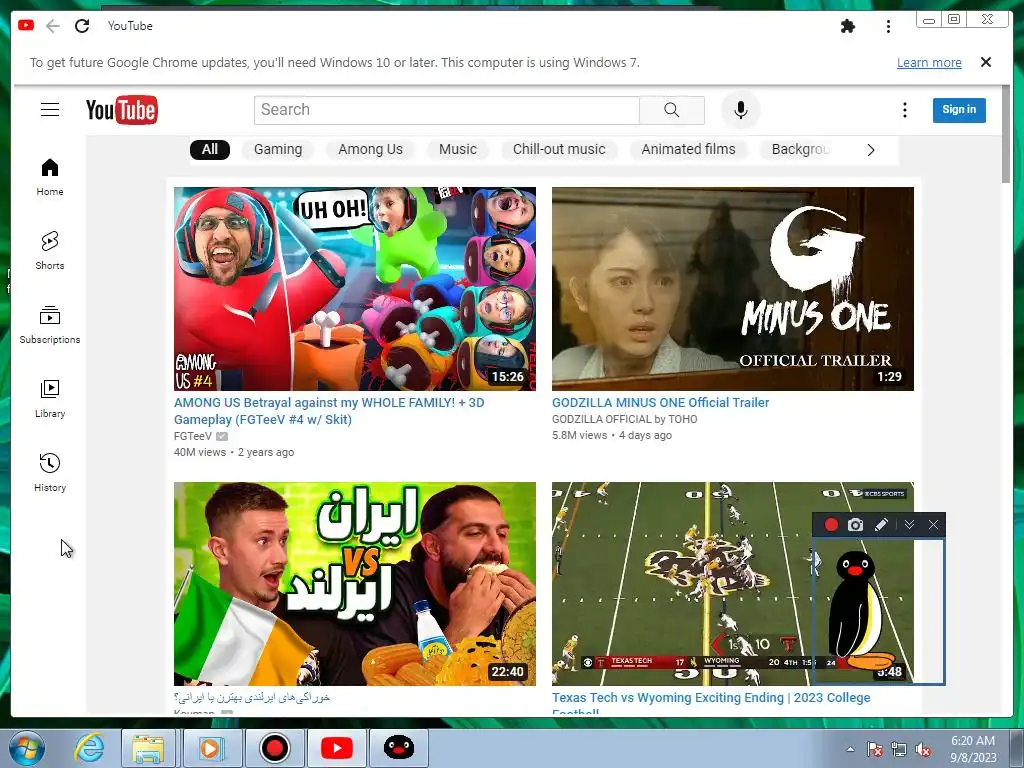Open the Among Us video thumbnail
The image size is (1024, 768).
[x=355, y=289]
